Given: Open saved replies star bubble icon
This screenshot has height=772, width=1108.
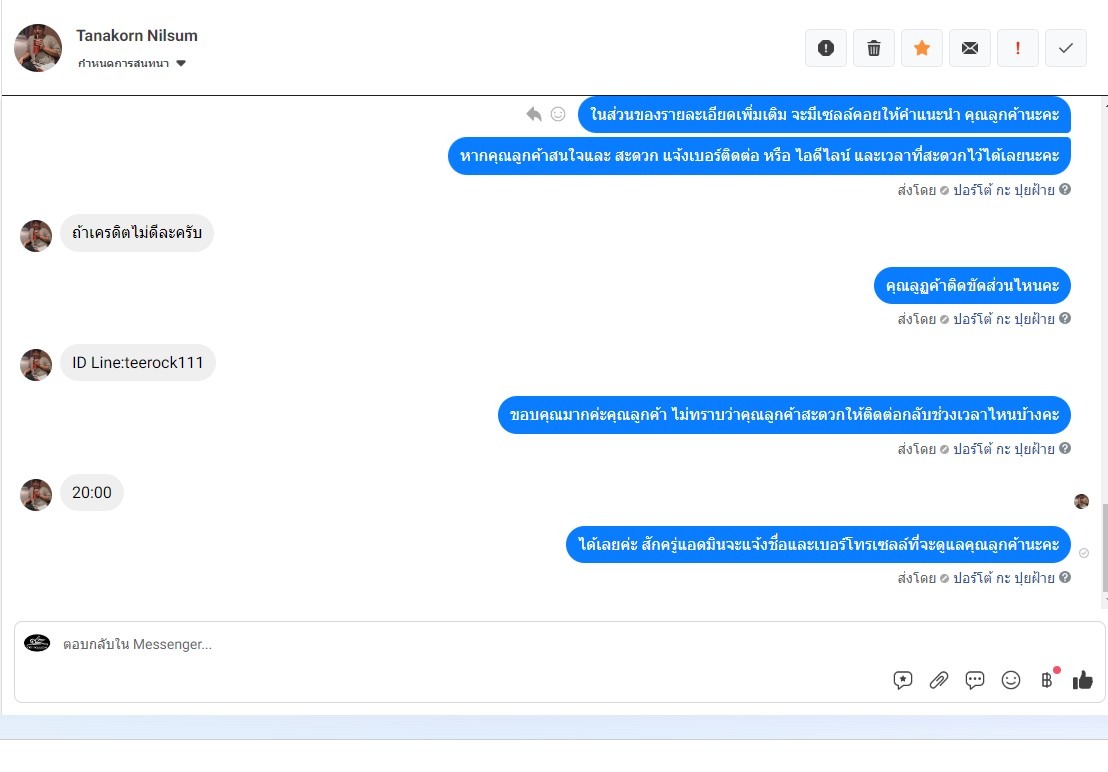Looking at the screenshot, I should click(902, 679).
